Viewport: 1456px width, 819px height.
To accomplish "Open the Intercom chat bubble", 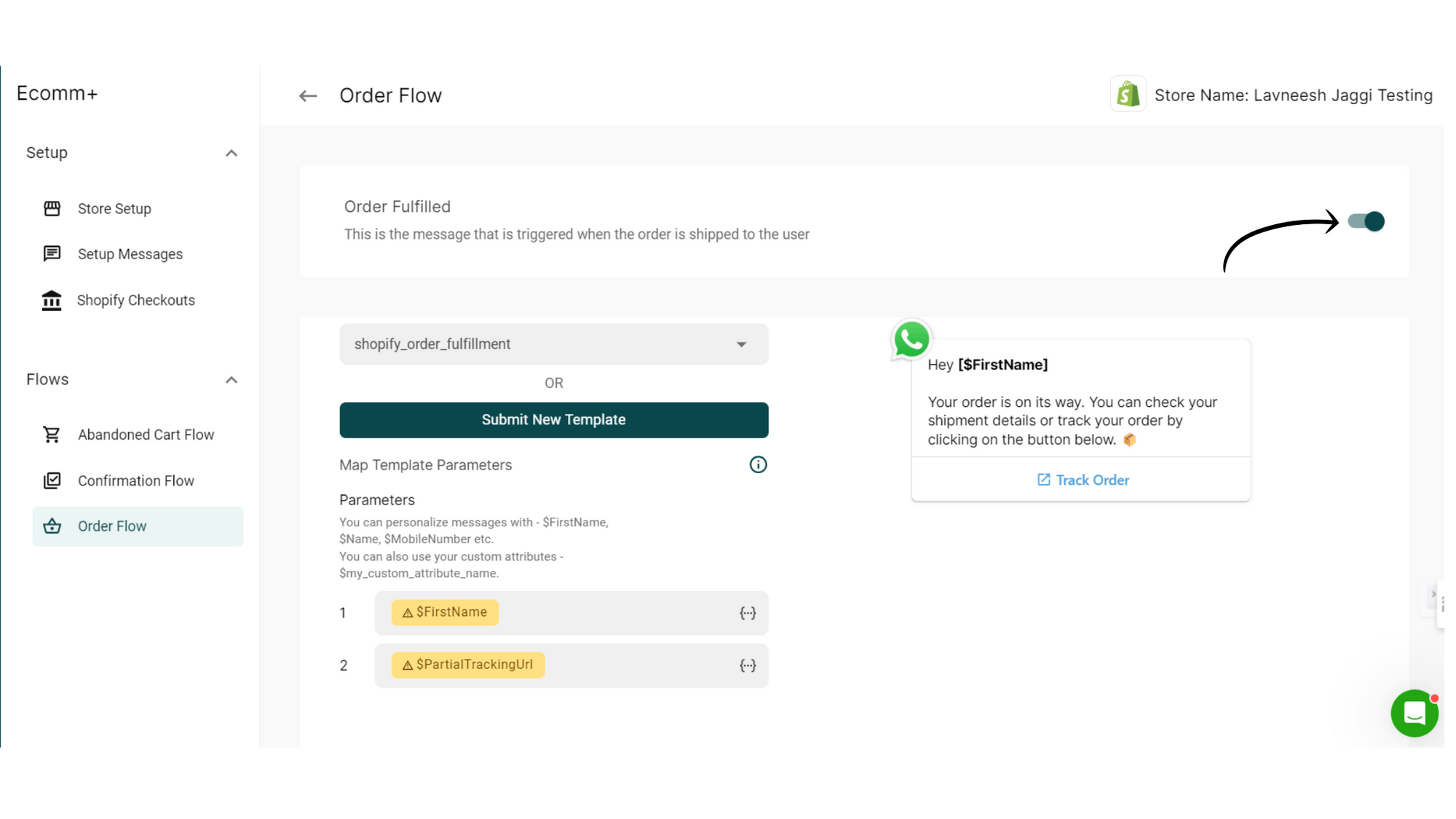I will click(x=1415, y=713).
